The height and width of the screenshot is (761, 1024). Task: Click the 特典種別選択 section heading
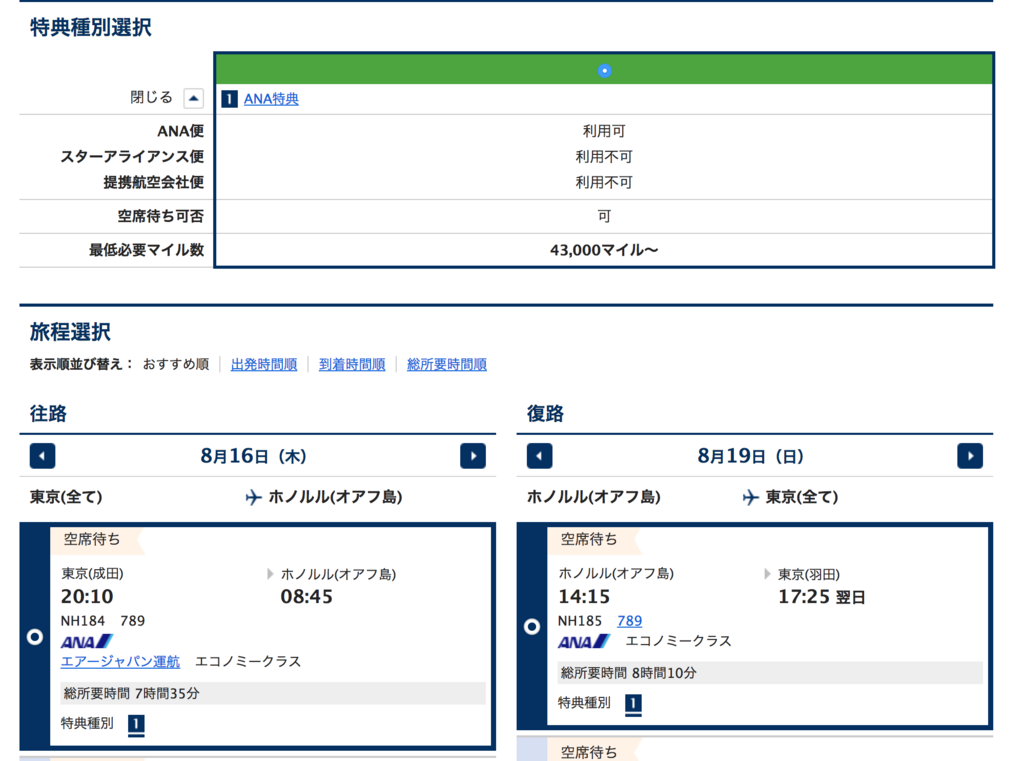tap(91, 27)
